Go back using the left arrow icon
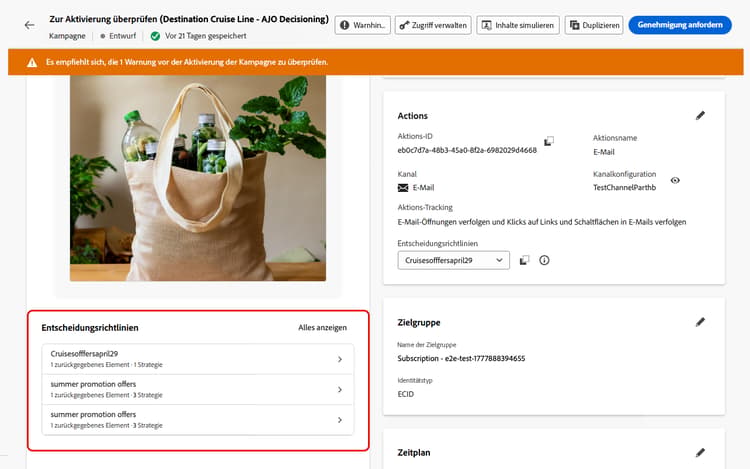750x469 pixels. point(30,25)
